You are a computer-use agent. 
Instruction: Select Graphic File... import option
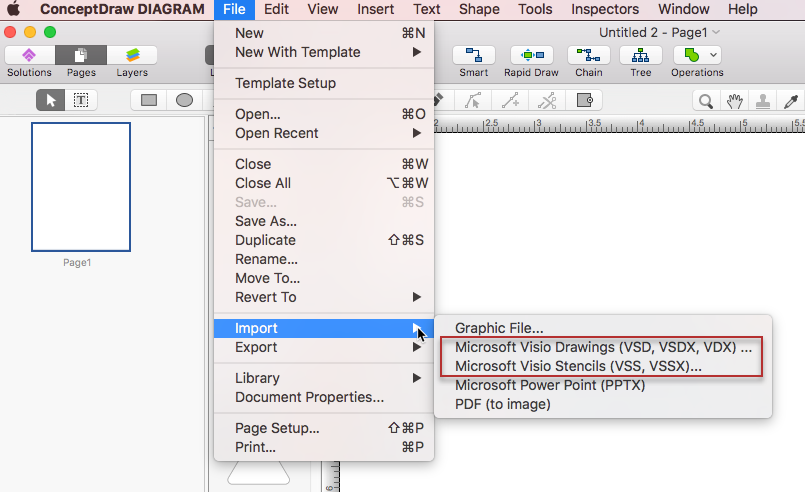click(603, 328)
